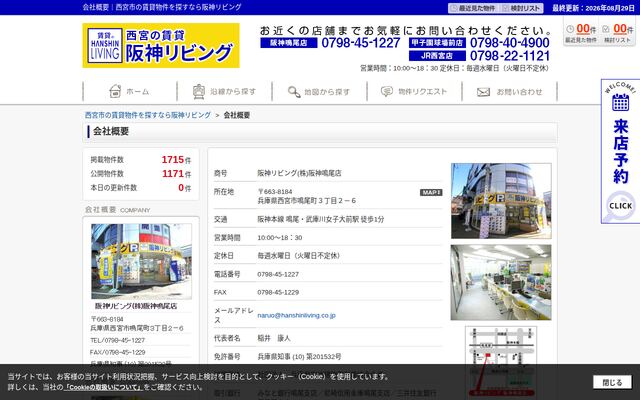640x400 pixels.
Task: Click phone number 0798-45-1227 in header
Action: (x=361, y=43)
